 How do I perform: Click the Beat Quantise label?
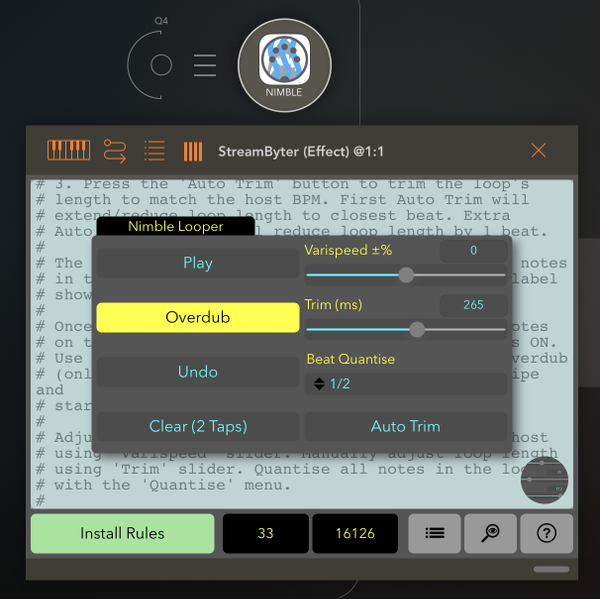[x=351, y=359]
